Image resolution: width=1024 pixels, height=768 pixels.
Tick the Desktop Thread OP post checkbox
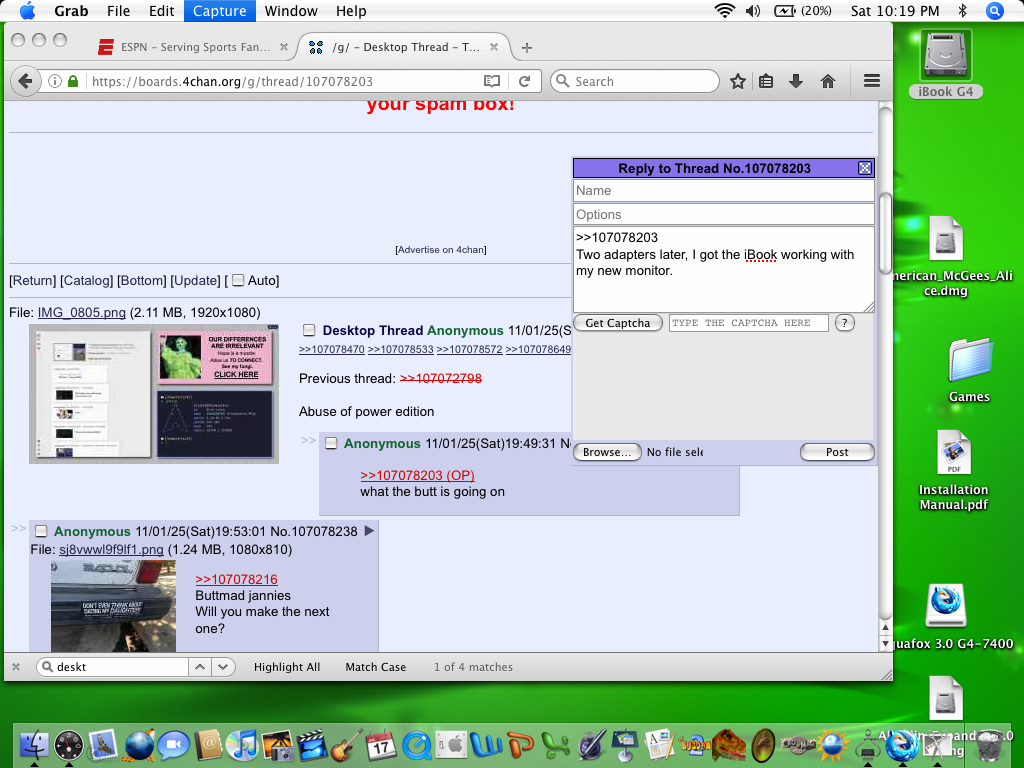(309, 330)
